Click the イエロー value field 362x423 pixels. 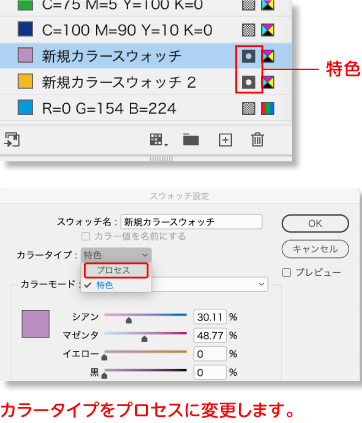[x=210, y=354]
